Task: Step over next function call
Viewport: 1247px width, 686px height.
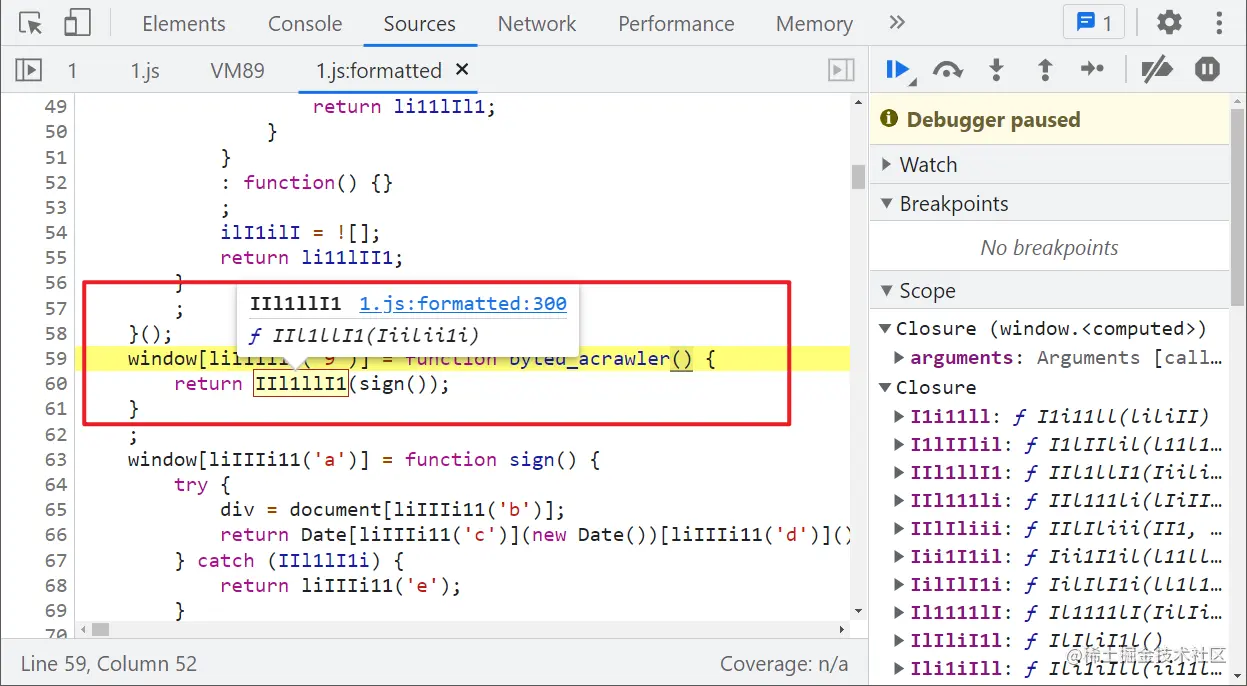Action: tap(947, 70)
